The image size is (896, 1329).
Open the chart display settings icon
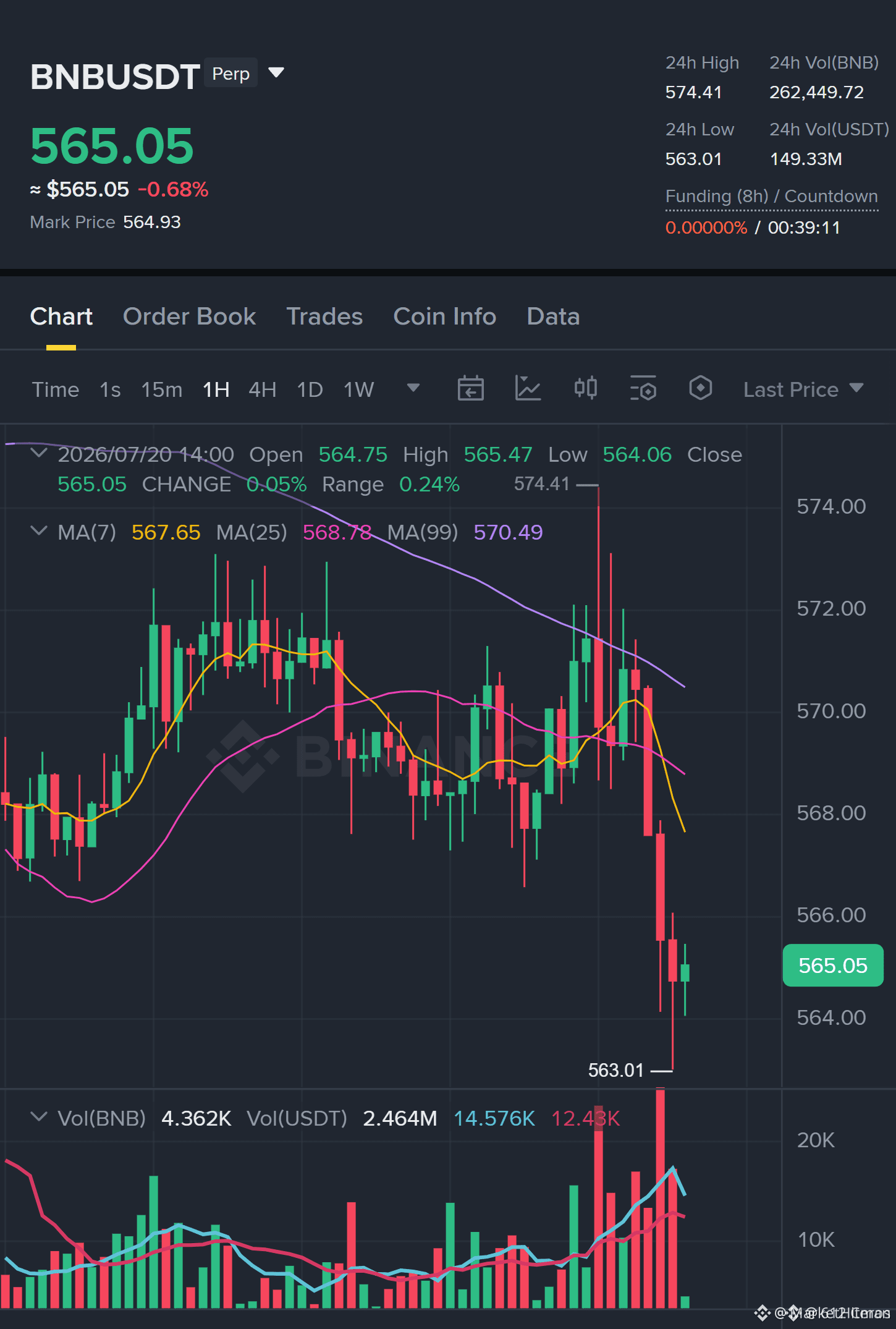[643, 389]
